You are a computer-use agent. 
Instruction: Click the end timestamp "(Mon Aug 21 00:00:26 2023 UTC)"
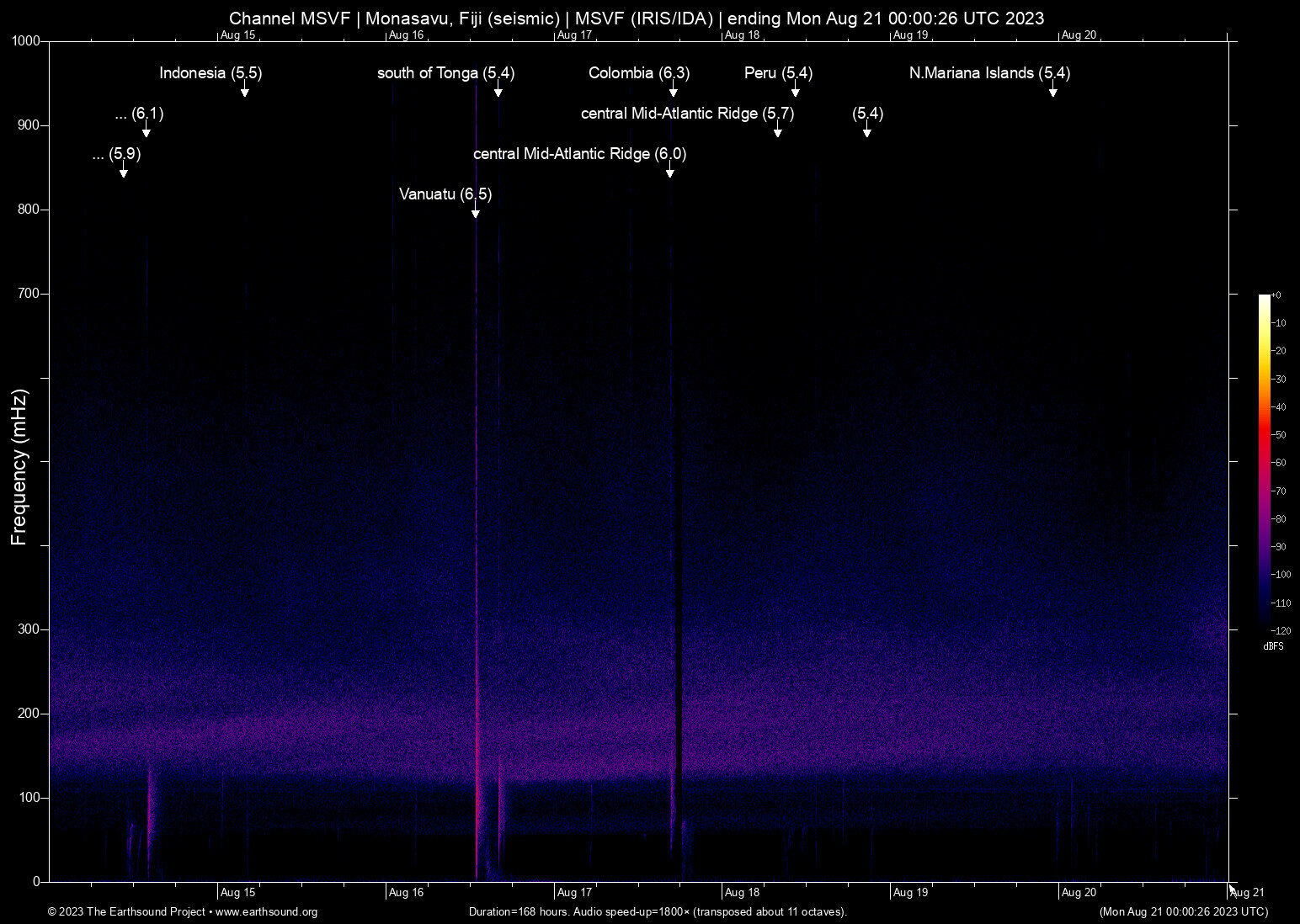point(1184,912)
